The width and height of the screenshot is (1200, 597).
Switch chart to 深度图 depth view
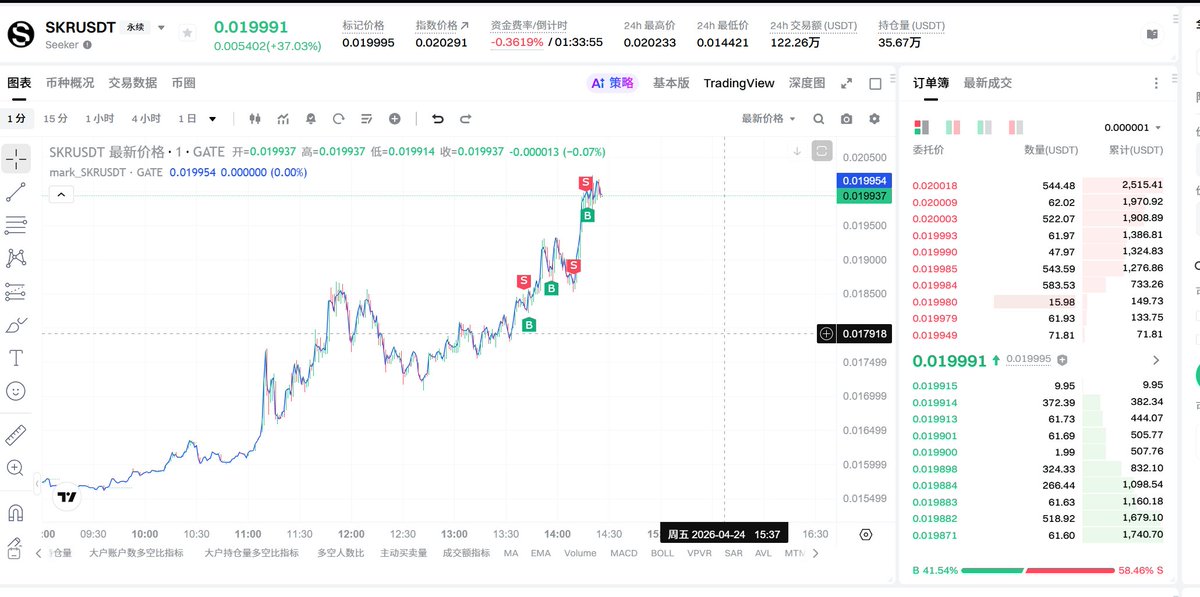tap(807, 83)
